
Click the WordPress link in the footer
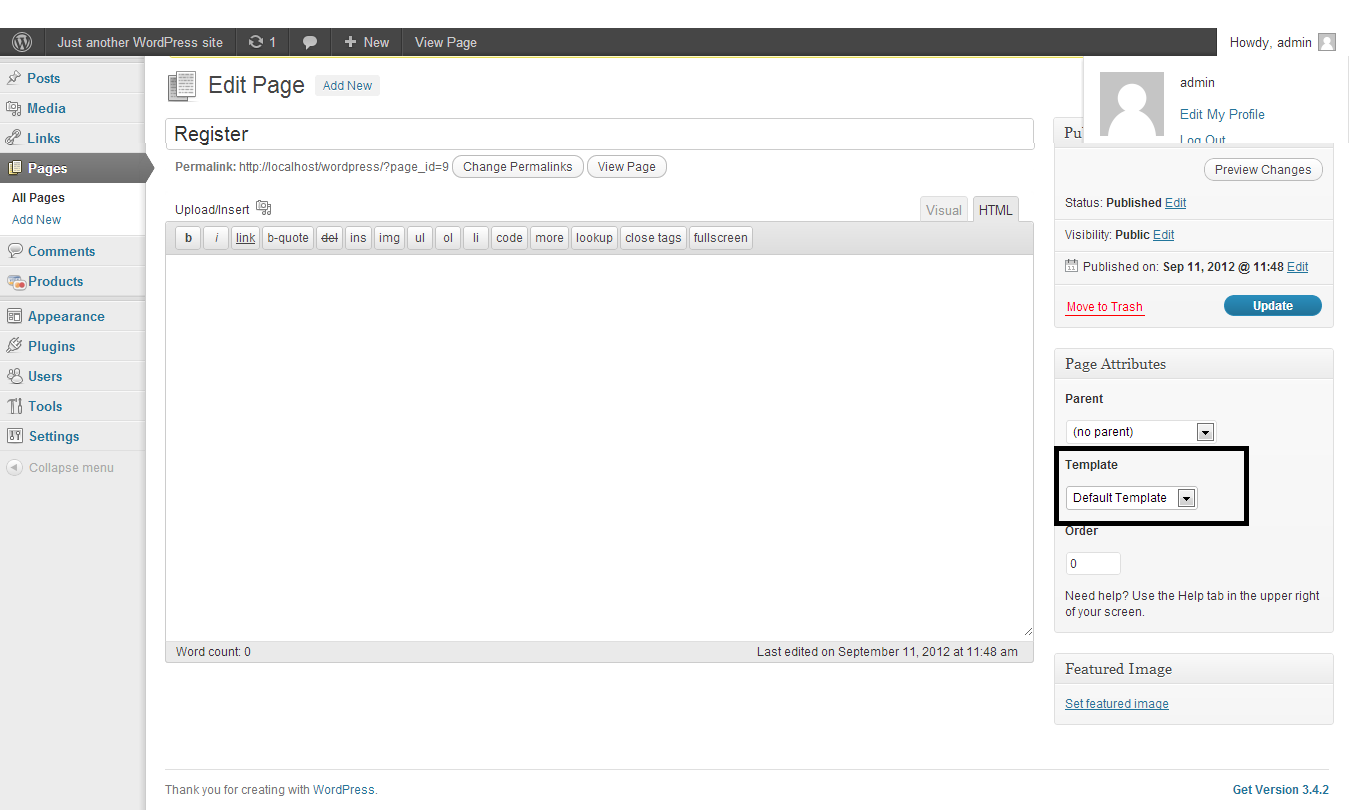(344, 790)
